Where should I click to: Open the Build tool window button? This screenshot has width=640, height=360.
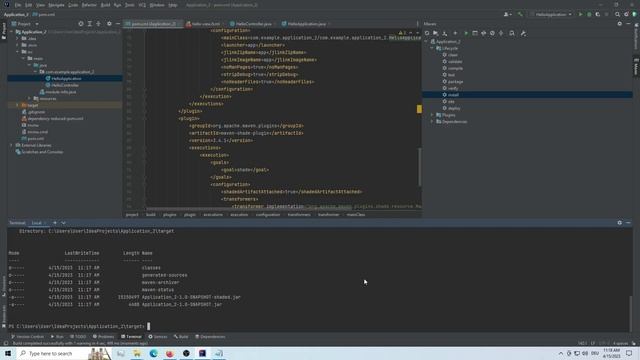tap(181, 337)
